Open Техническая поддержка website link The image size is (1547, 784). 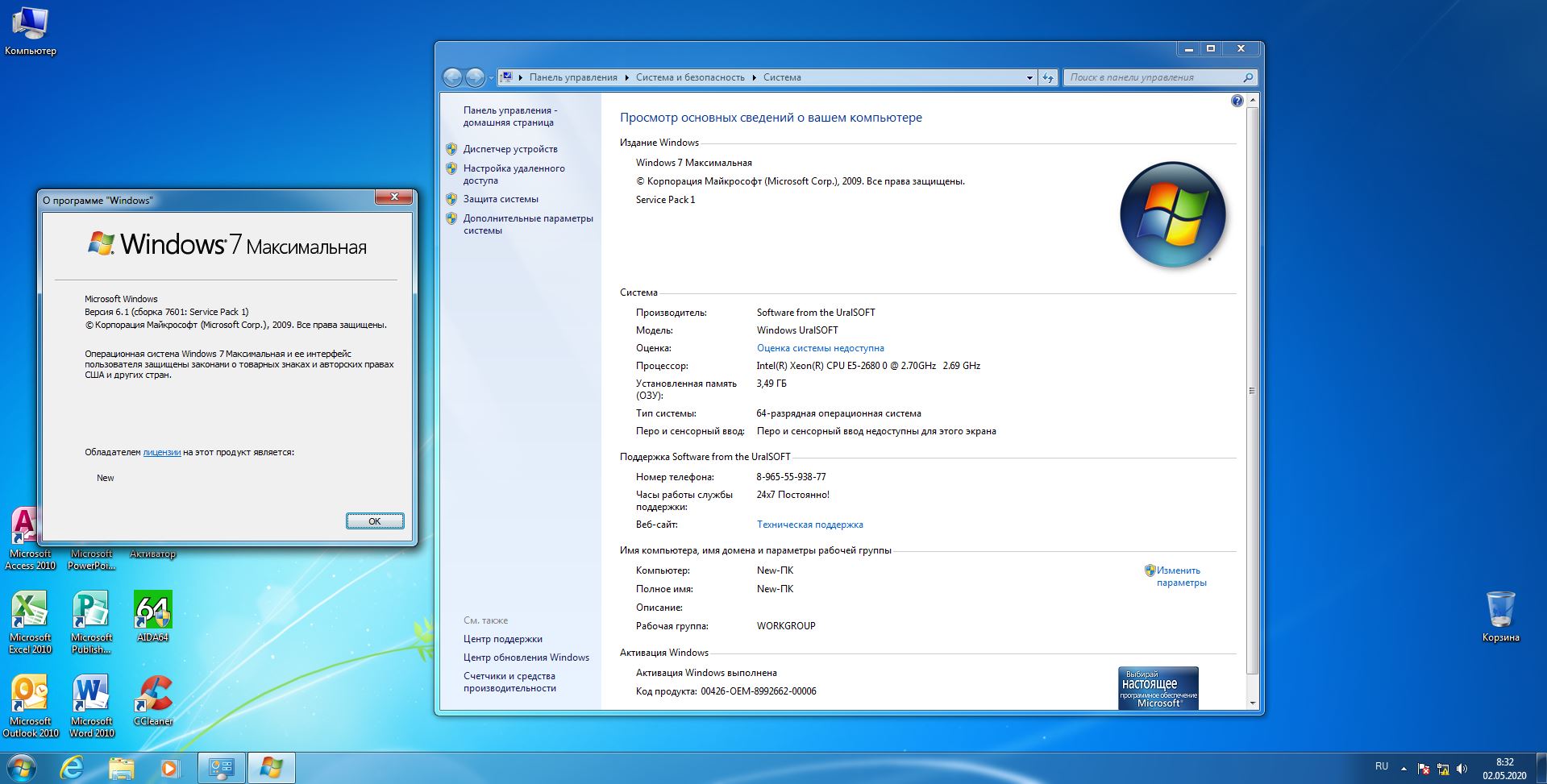point(810,525)
